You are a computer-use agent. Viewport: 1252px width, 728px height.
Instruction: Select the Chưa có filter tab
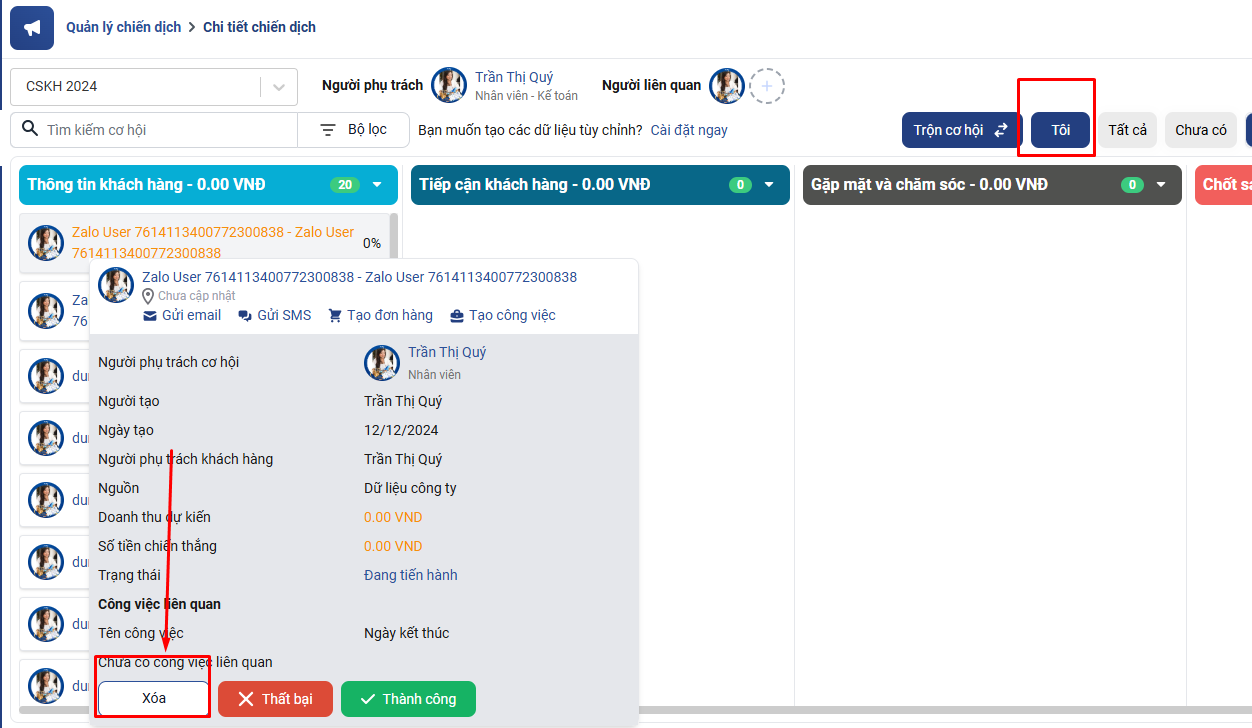click(x=1200, y=130)
